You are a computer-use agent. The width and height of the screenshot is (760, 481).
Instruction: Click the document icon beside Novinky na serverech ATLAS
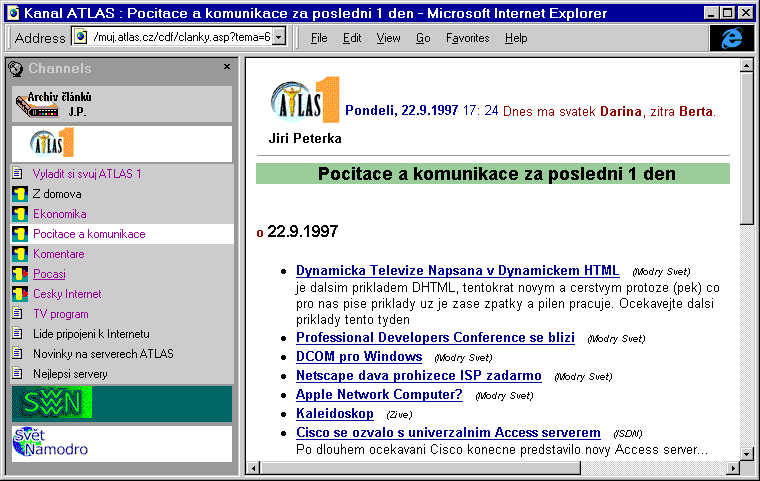[x=18, y=353]
